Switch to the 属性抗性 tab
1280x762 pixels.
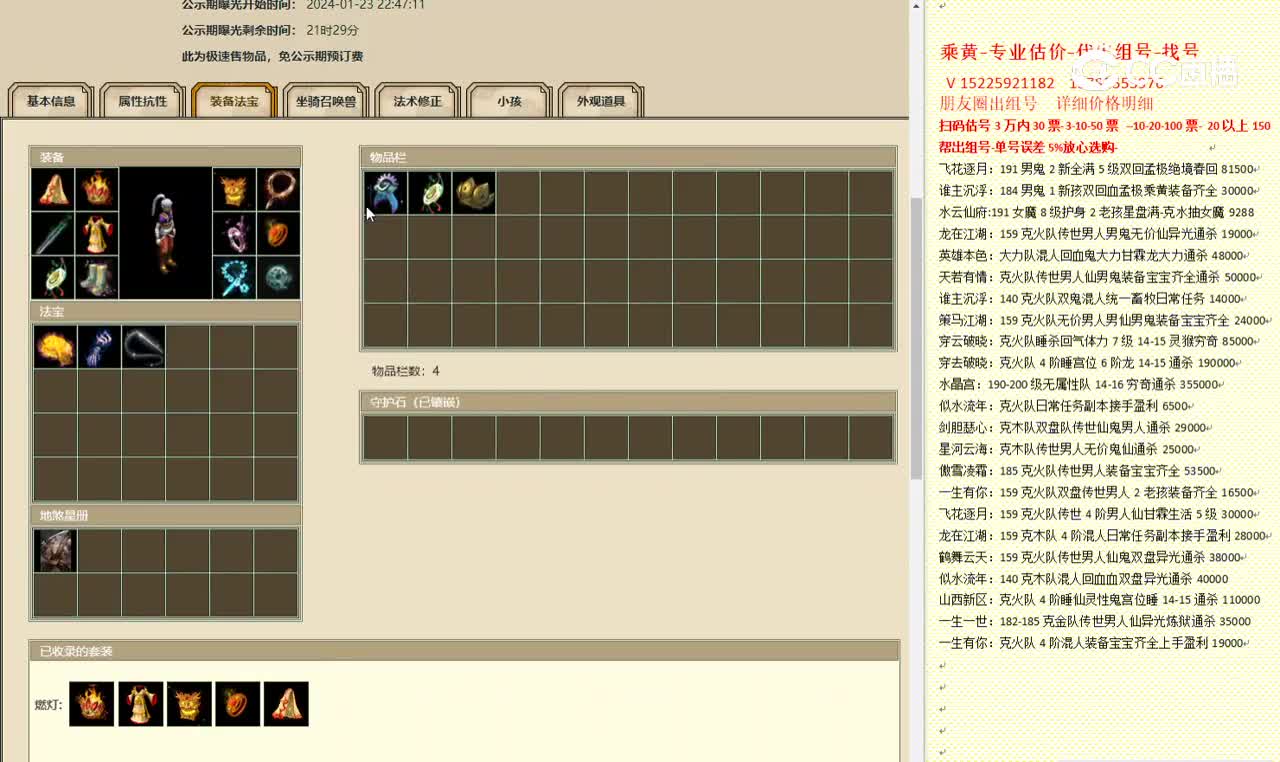(143, 101)
